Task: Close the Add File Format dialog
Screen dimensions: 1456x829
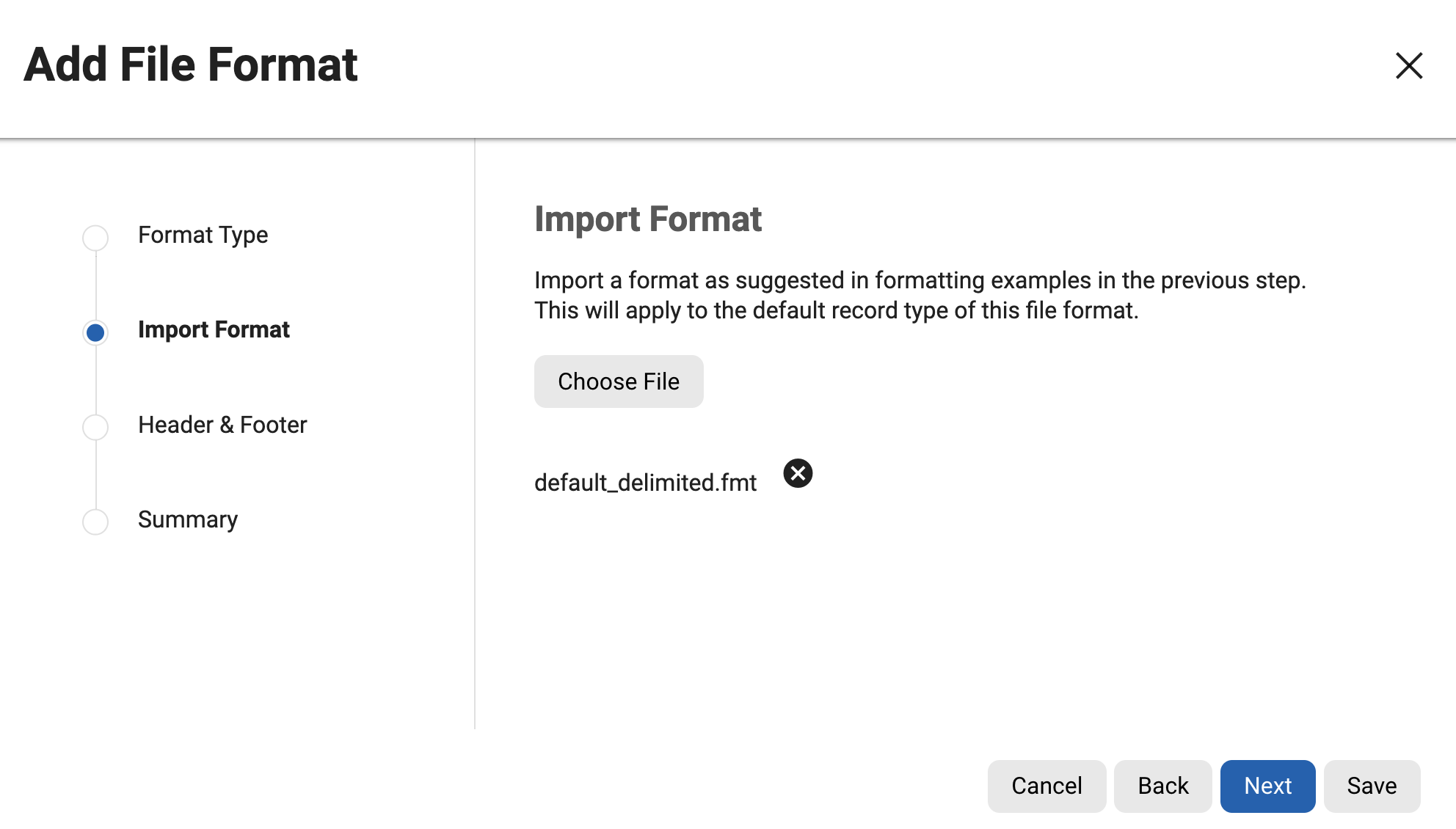Action: pyautogui.click(x=1408, y=66)
